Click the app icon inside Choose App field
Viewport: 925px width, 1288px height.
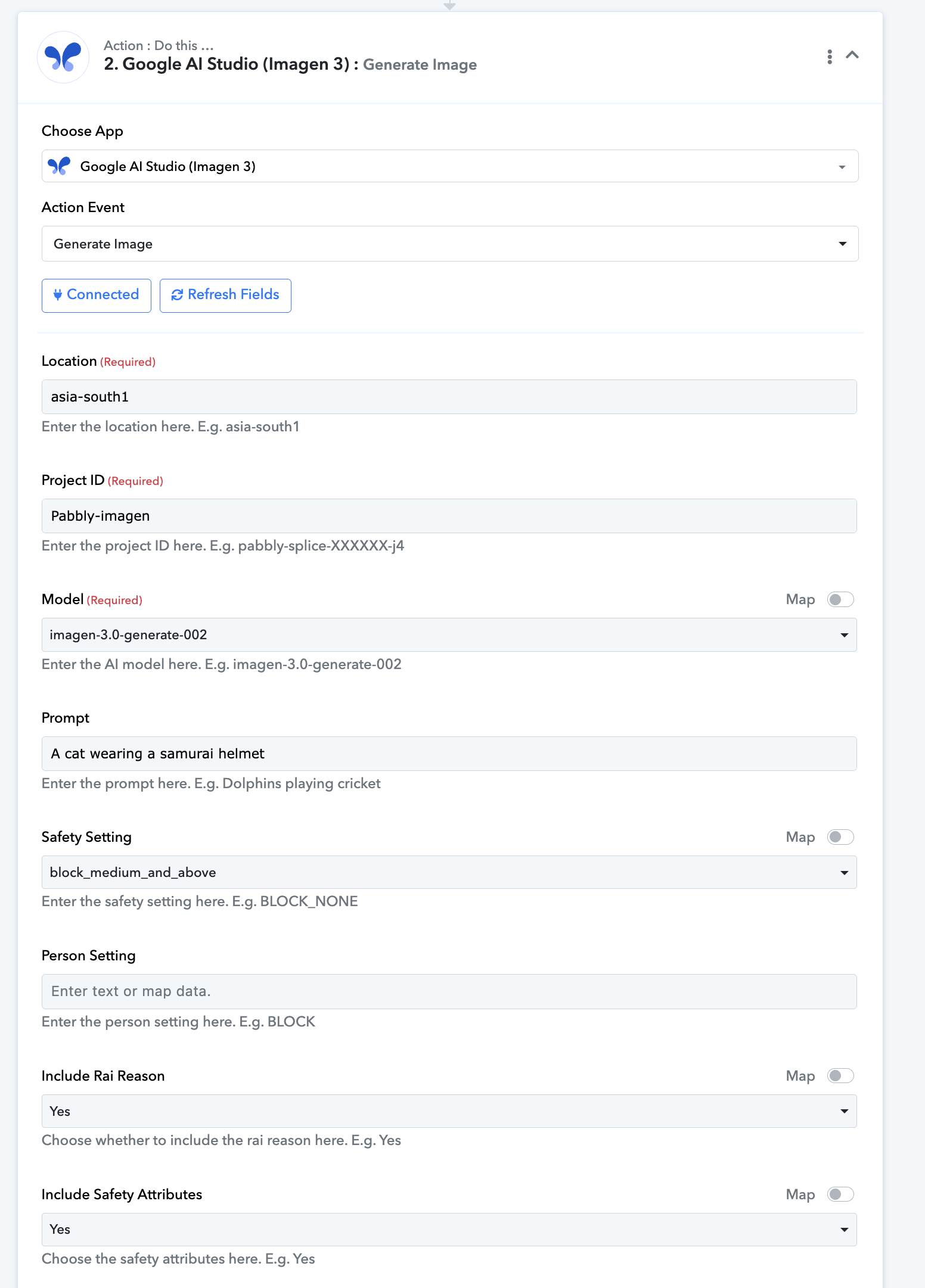click(59, 166)
